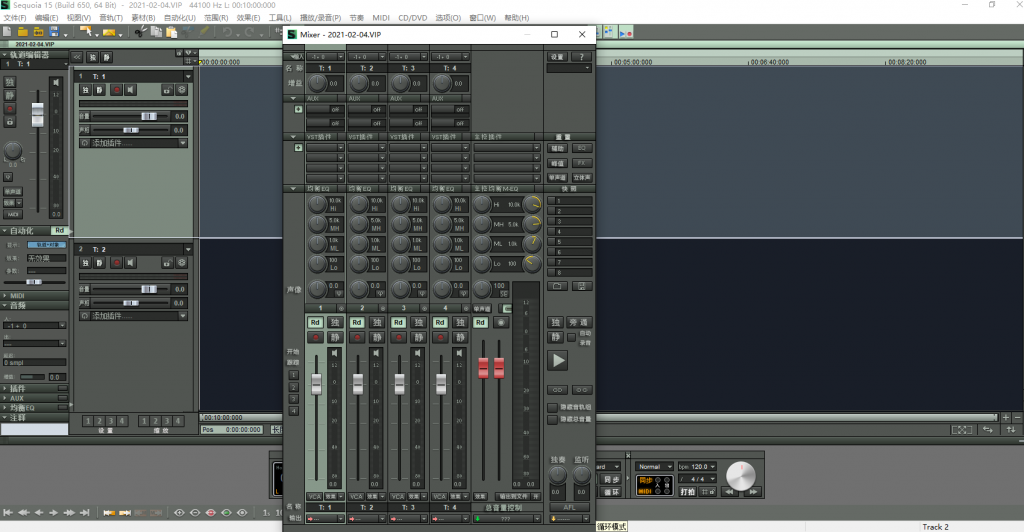This screenshot has width=1024, height=532.
Task: Click the collapse double-arrow in track header bar
Action: pos(77,57)
